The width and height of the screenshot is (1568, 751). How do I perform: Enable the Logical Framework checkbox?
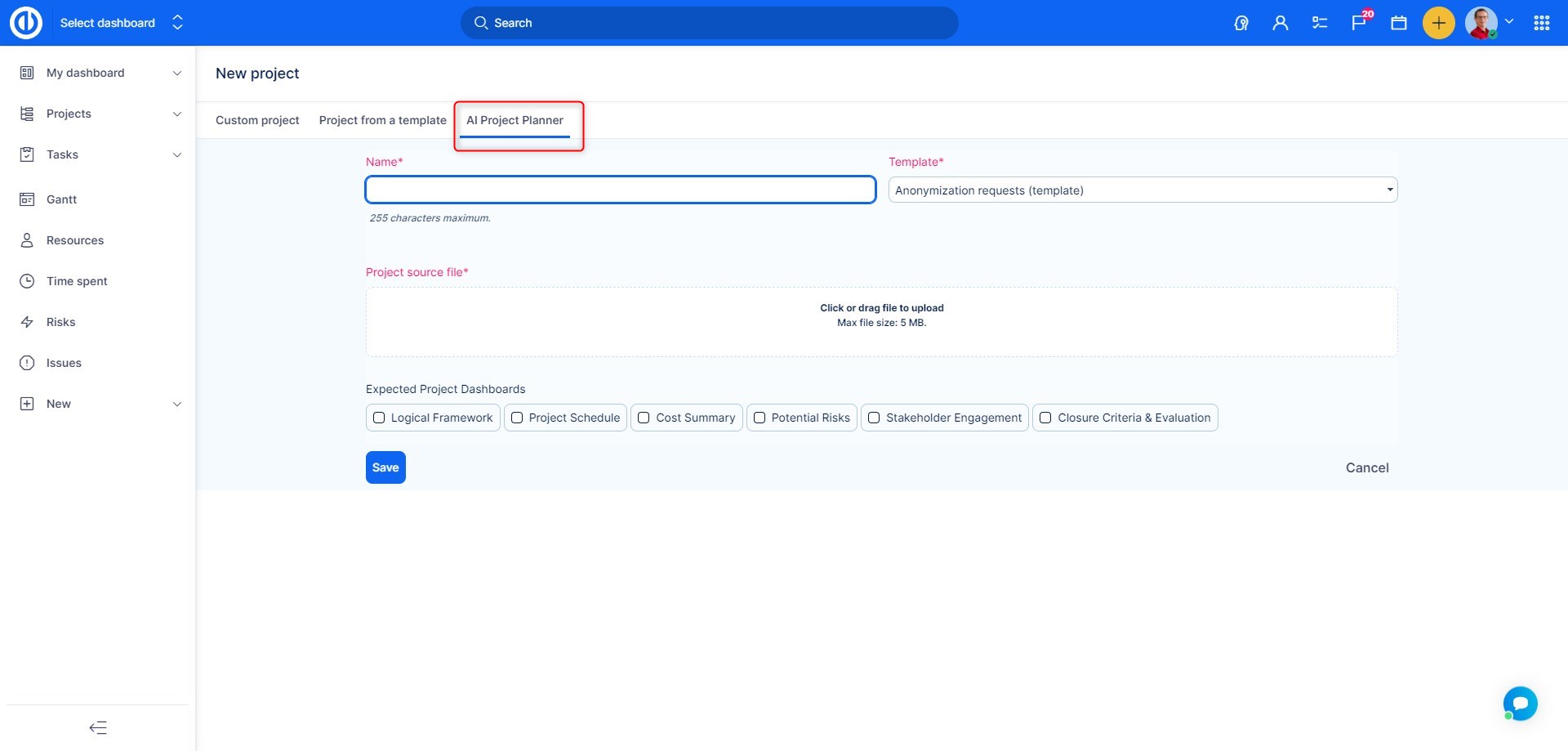pyautogui.click(x=379, y=418)
